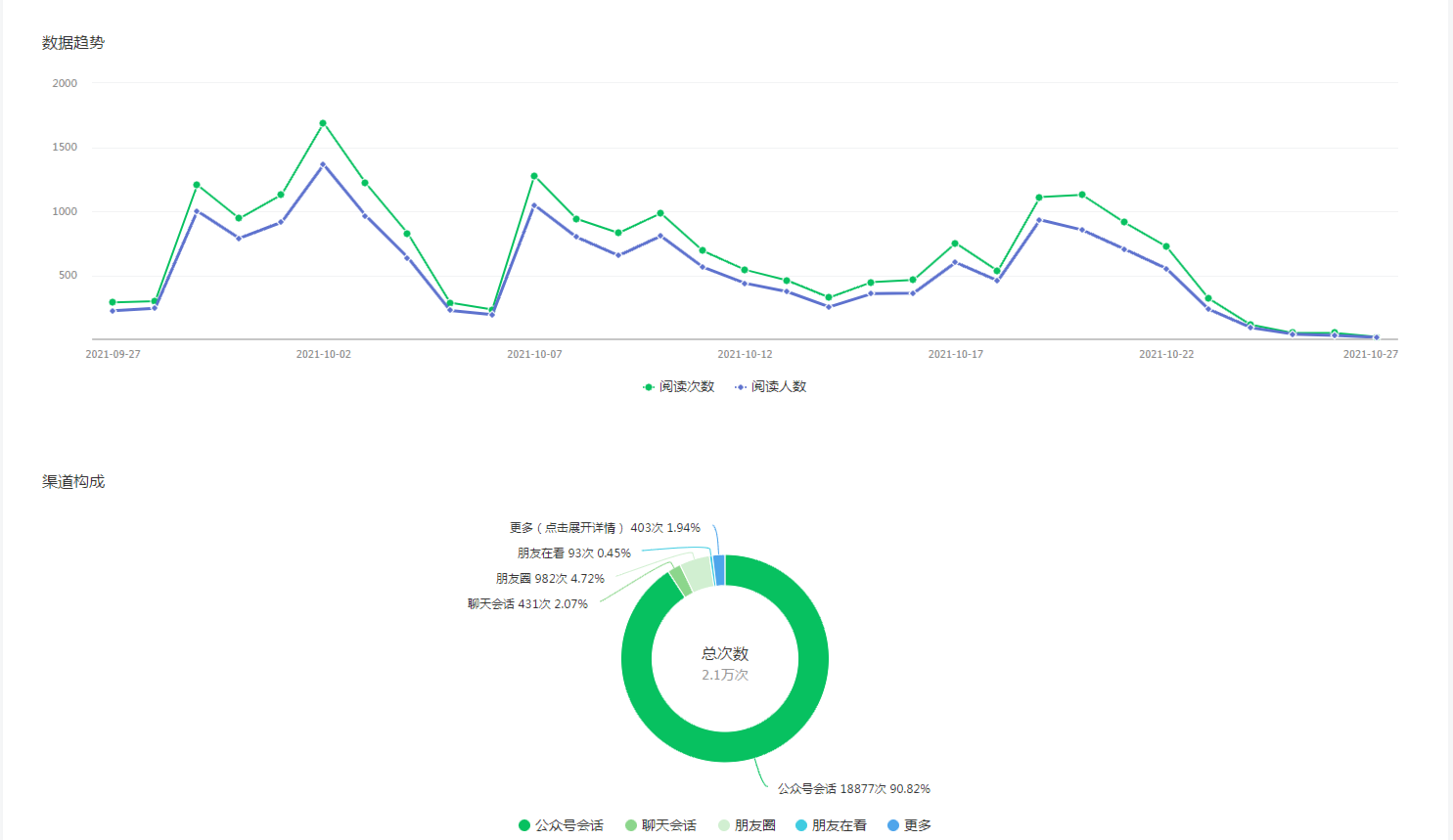The height and width of the screenshot is (840, 1453).
Task: Click the 朋友圈 982次 4.72% label
Action: pyautogui.click(x=550, y=579)
